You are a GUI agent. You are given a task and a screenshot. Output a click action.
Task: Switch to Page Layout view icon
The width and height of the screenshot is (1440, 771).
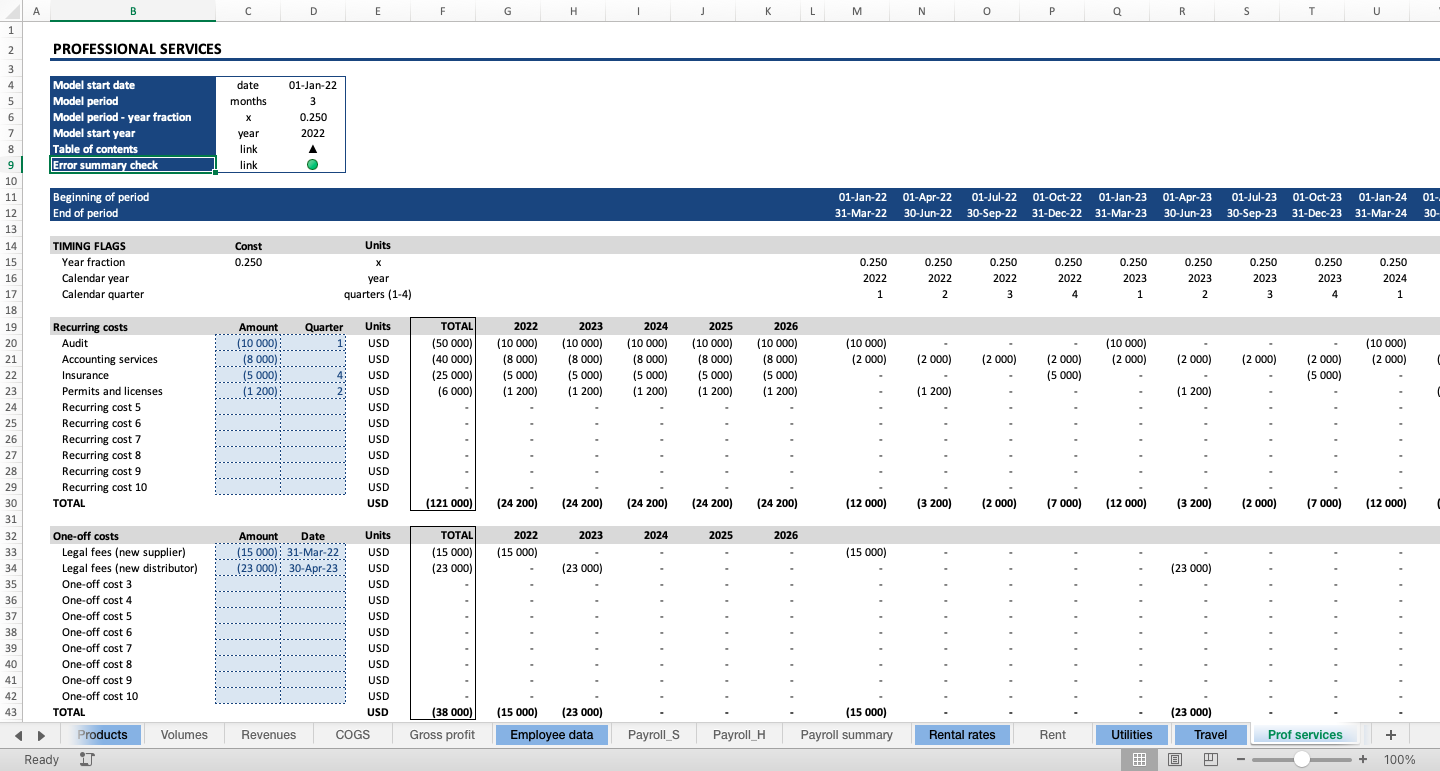click(1175, 760)
